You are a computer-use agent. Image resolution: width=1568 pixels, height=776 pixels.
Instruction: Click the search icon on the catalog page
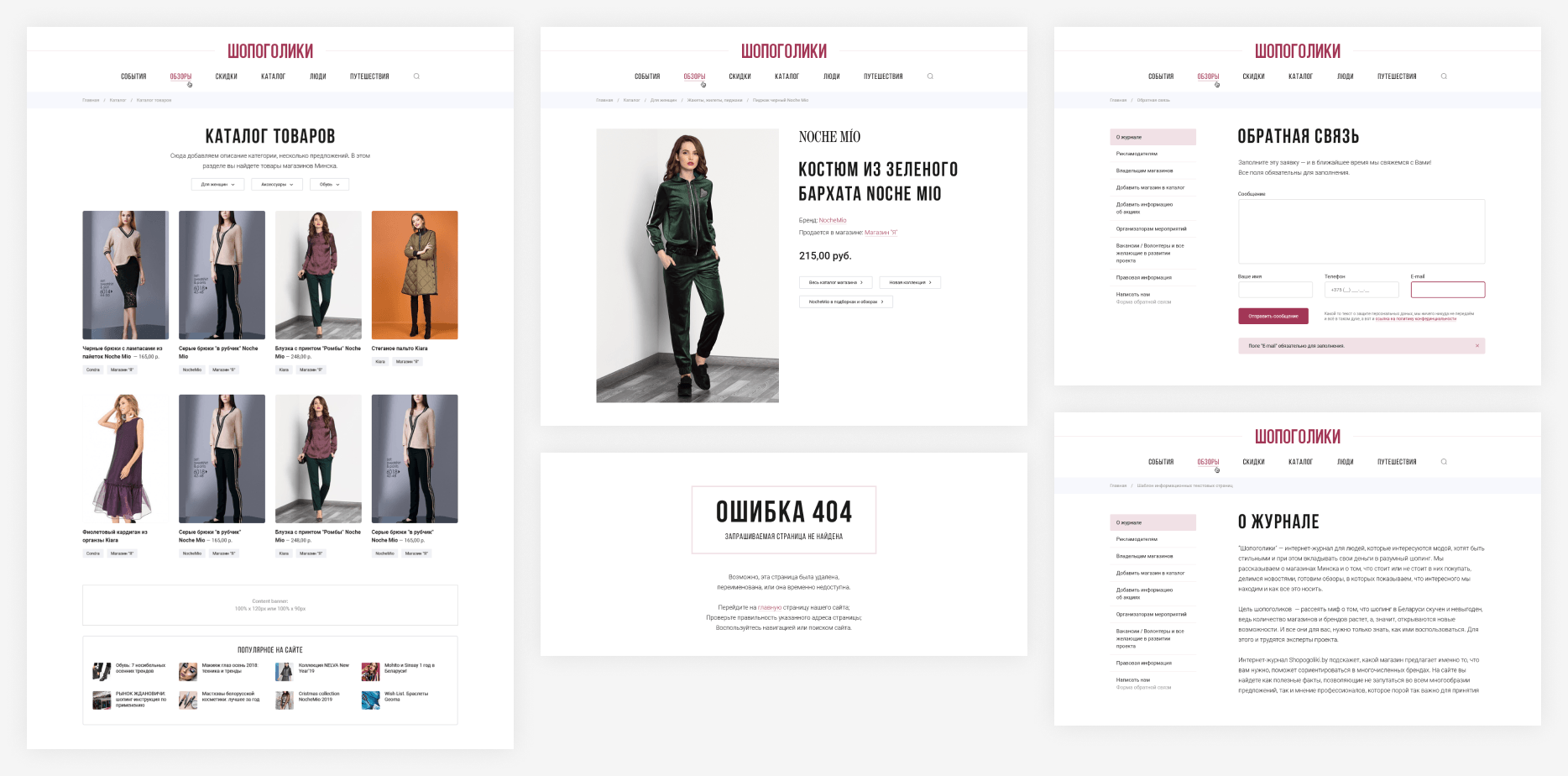pos(416,76)
